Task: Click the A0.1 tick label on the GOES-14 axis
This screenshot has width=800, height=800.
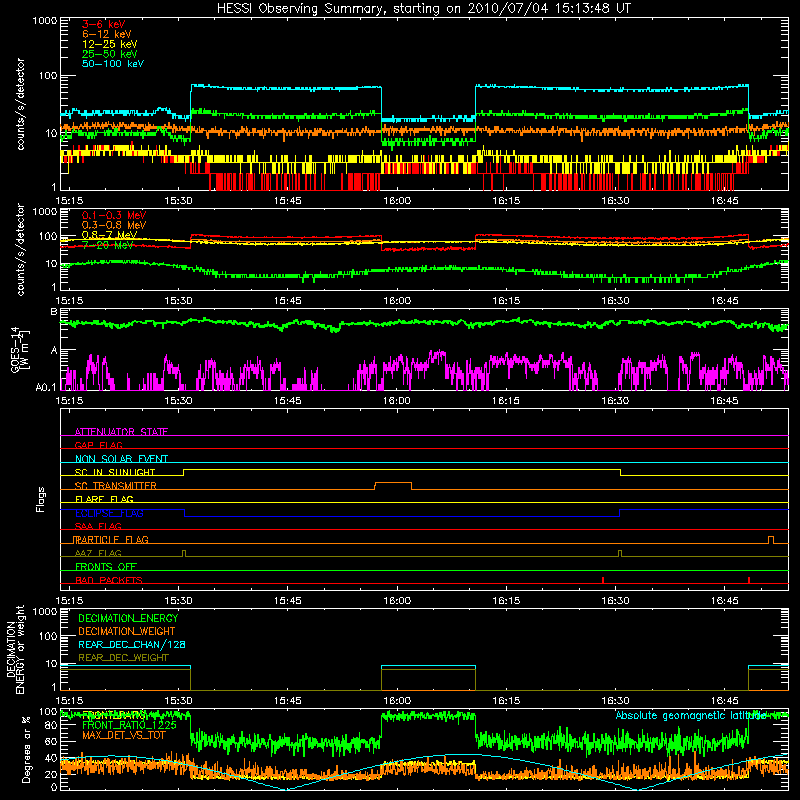Action: pyautogui.click(x=45, y=388)
